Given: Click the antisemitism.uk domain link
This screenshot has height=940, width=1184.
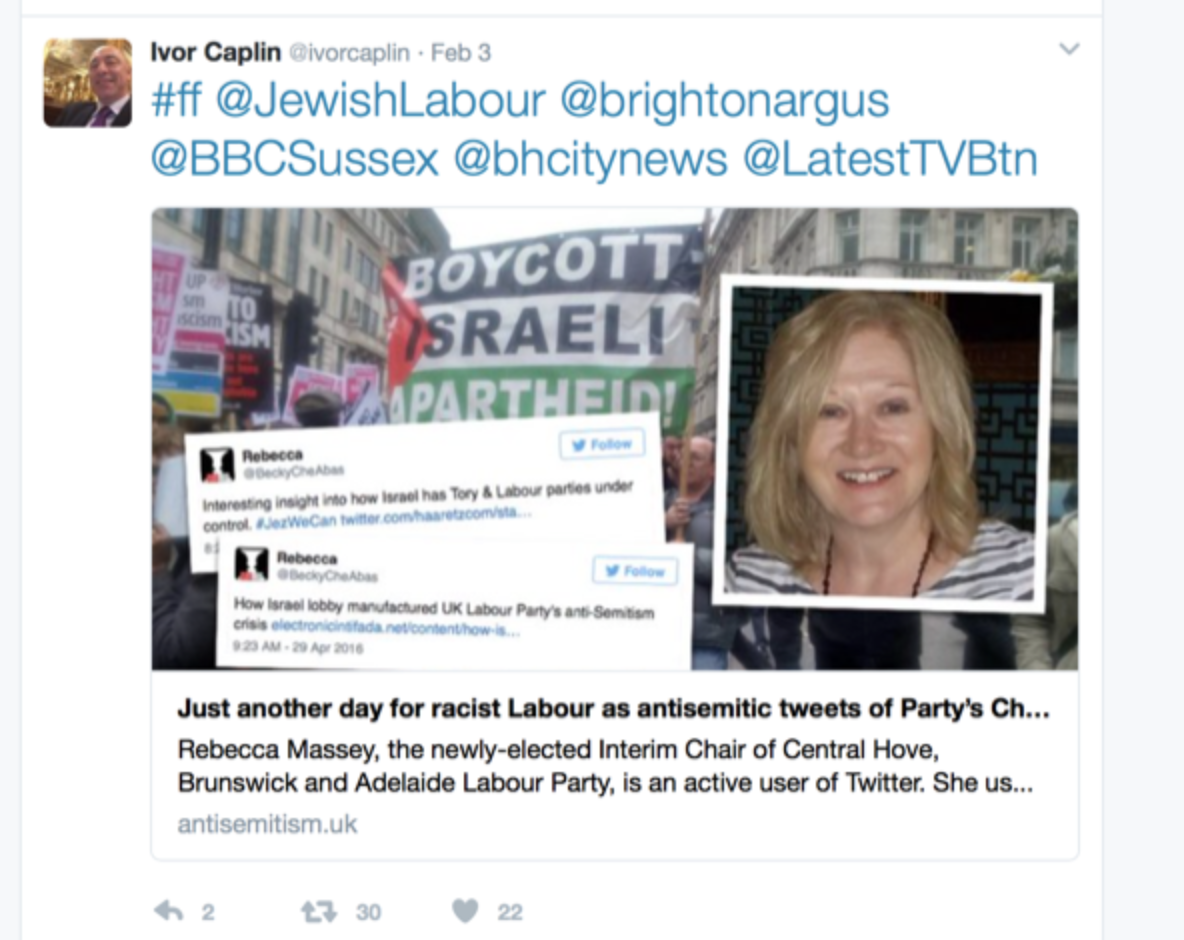Looking at the screenshot, I should coord(267,824).
